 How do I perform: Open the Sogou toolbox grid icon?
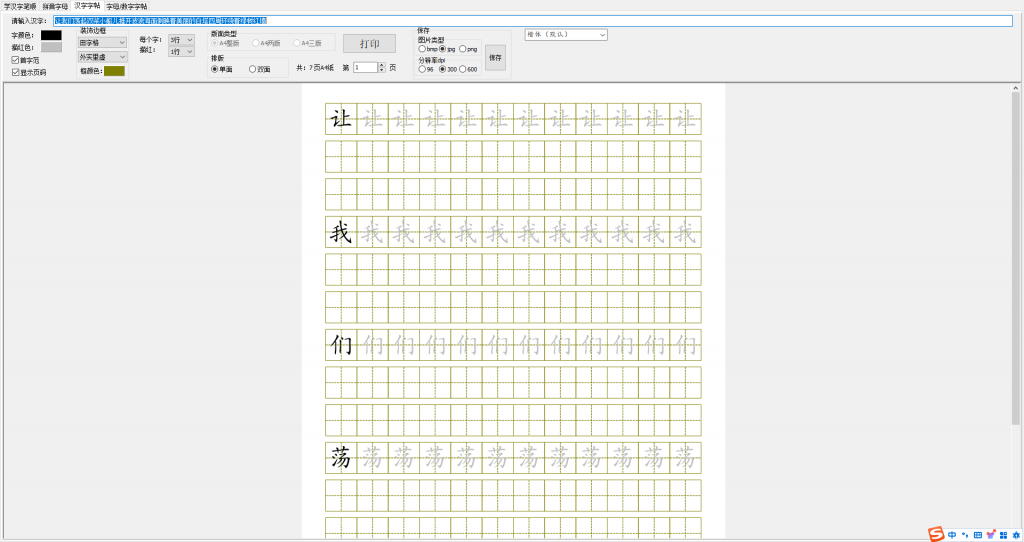(x=1002, y=533)
